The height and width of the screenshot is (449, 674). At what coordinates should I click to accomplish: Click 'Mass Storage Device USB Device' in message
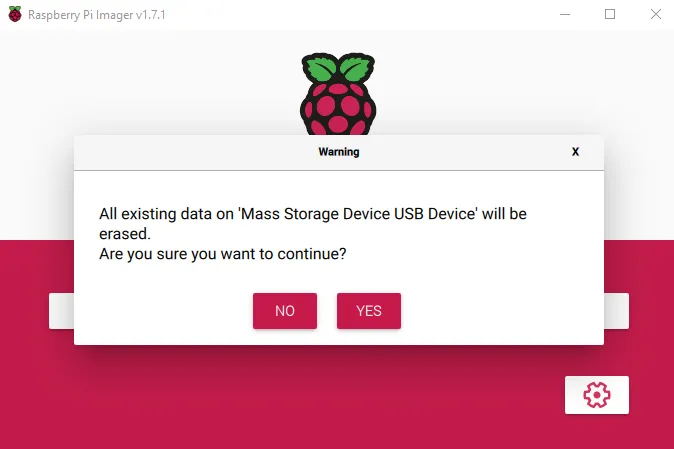pyautogui.click(x=358, y=214)
